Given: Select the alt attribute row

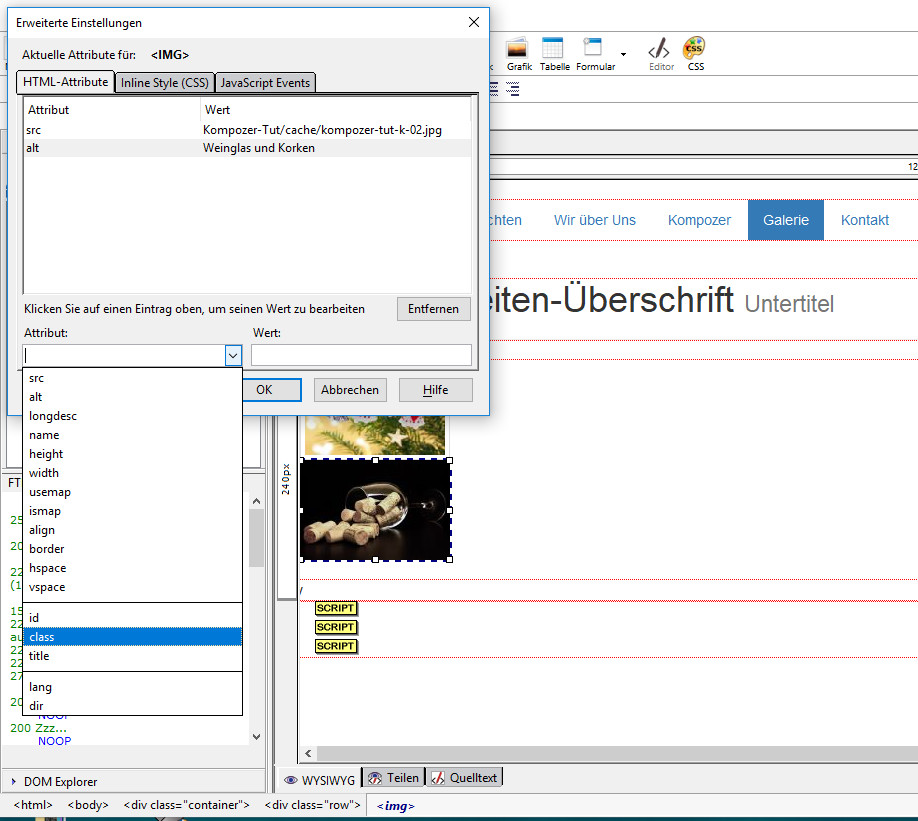Looking at the screenshot, I should [x=247, y=148].
